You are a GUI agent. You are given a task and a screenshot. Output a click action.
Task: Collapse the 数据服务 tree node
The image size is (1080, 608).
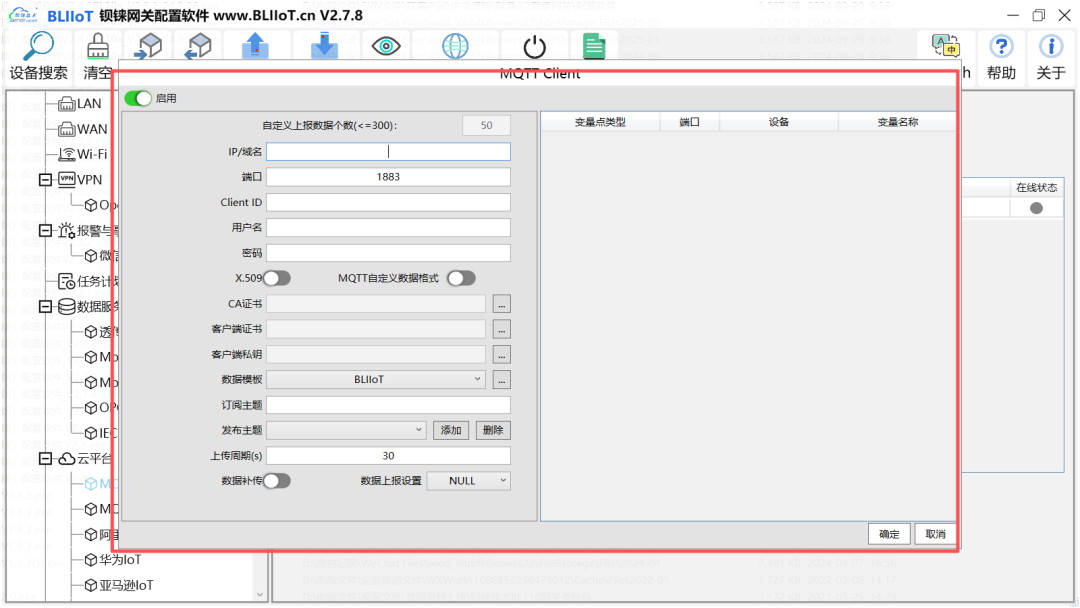pyautogui.click(x=45, y=306)
